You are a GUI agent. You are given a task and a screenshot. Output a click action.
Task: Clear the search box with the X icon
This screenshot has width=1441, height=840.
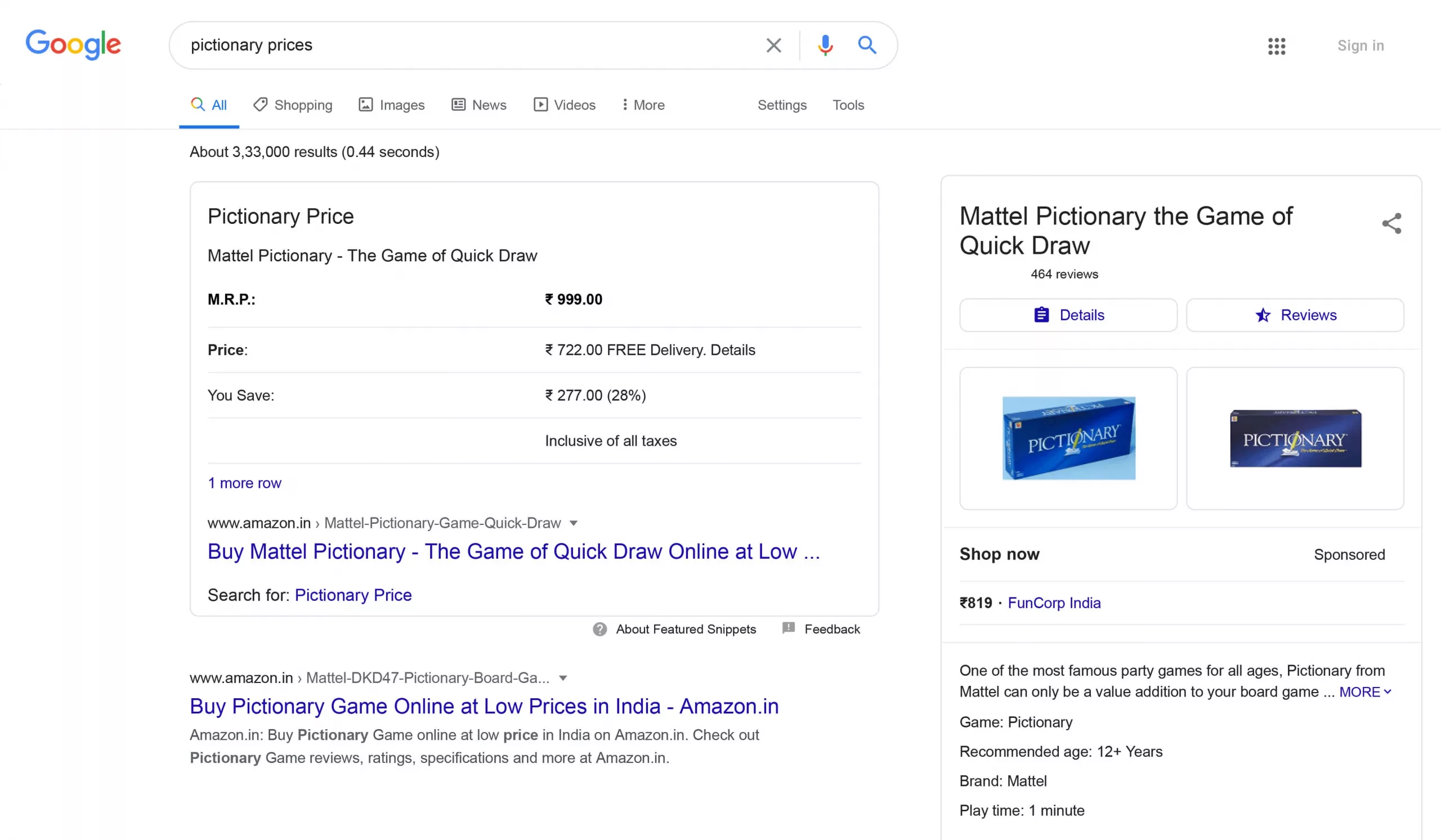point(773,45)
